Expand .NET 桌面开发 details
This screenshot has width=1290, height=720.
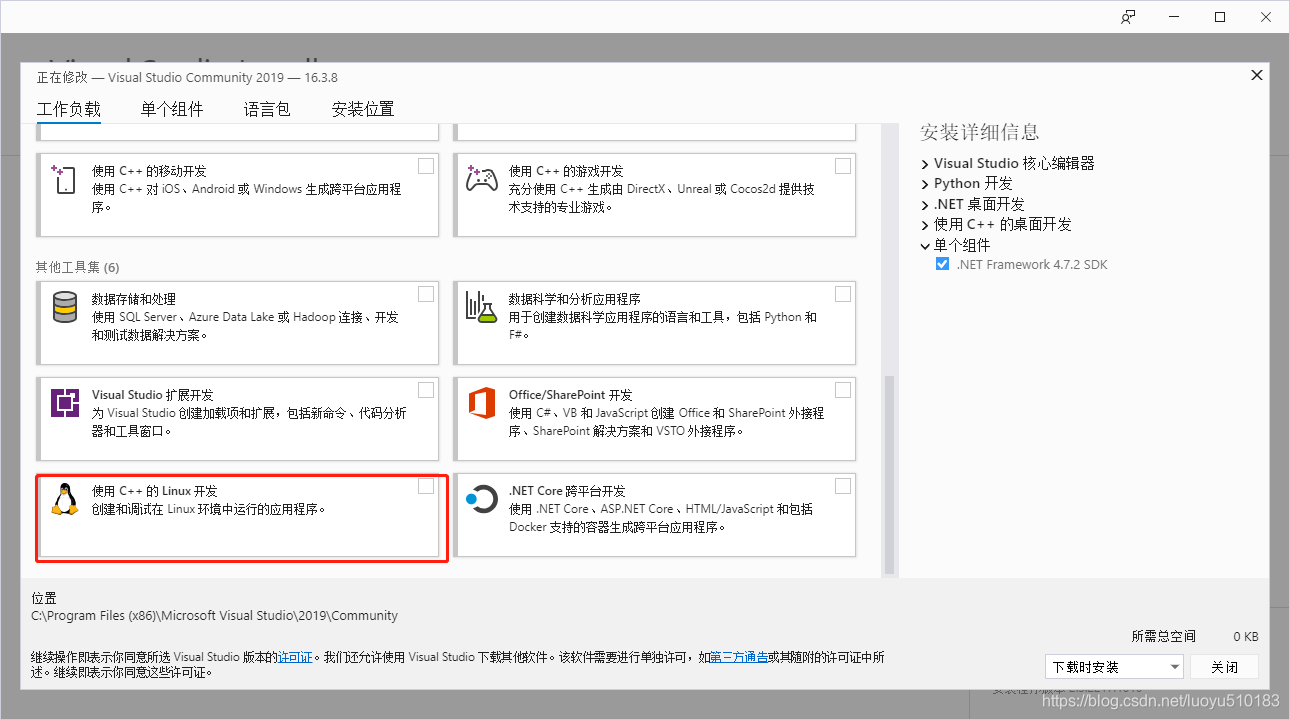pos(925,204)
